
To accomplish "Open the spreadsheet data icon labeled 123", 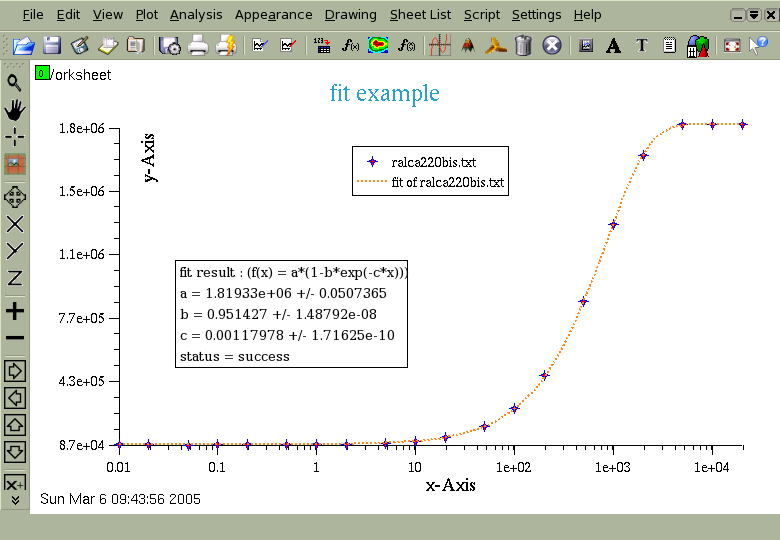I will pos(322,46).
